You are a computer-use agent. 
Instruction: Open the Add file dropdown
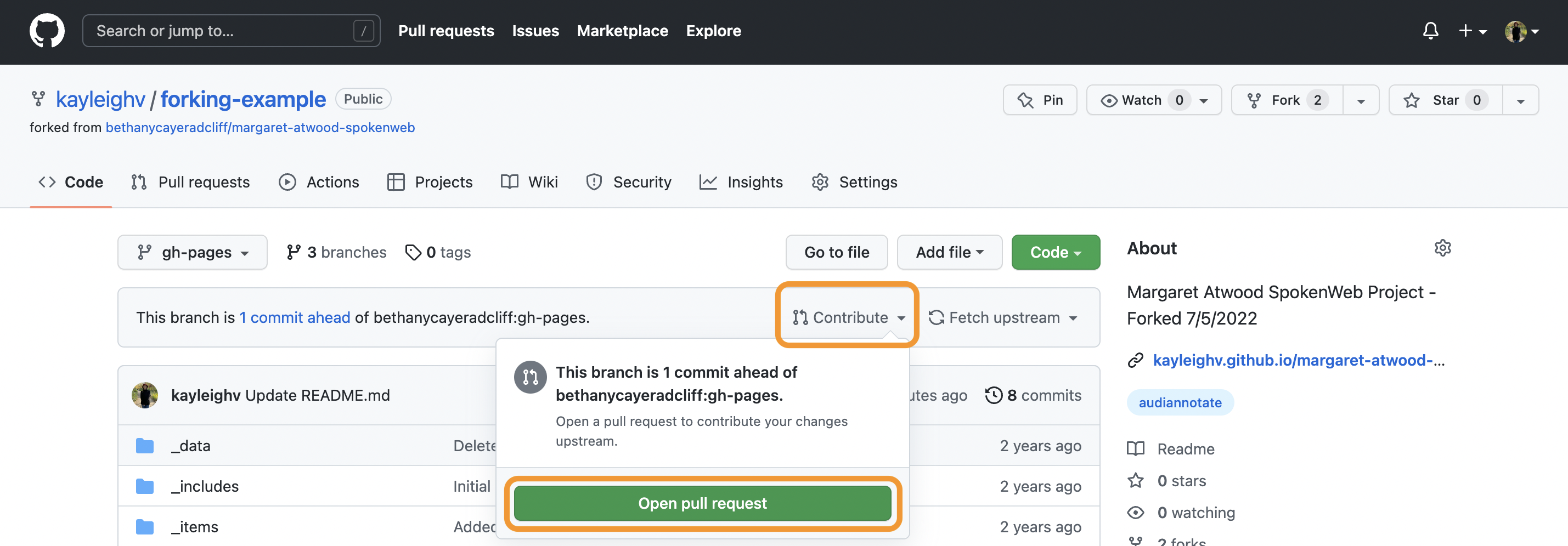[x=950, y=252]
